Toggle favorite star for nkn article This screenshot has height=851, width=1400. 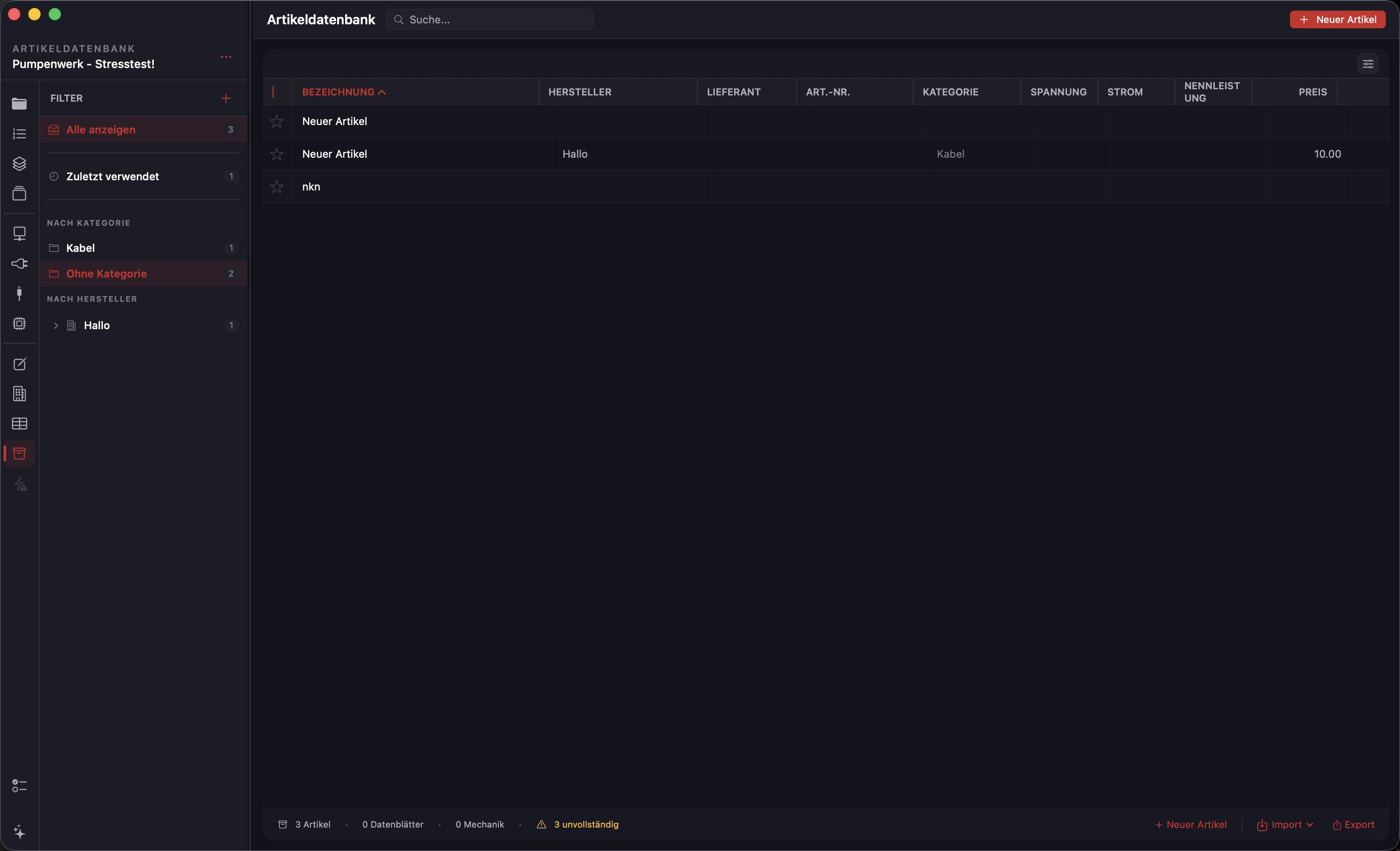(x=277, y=186)
